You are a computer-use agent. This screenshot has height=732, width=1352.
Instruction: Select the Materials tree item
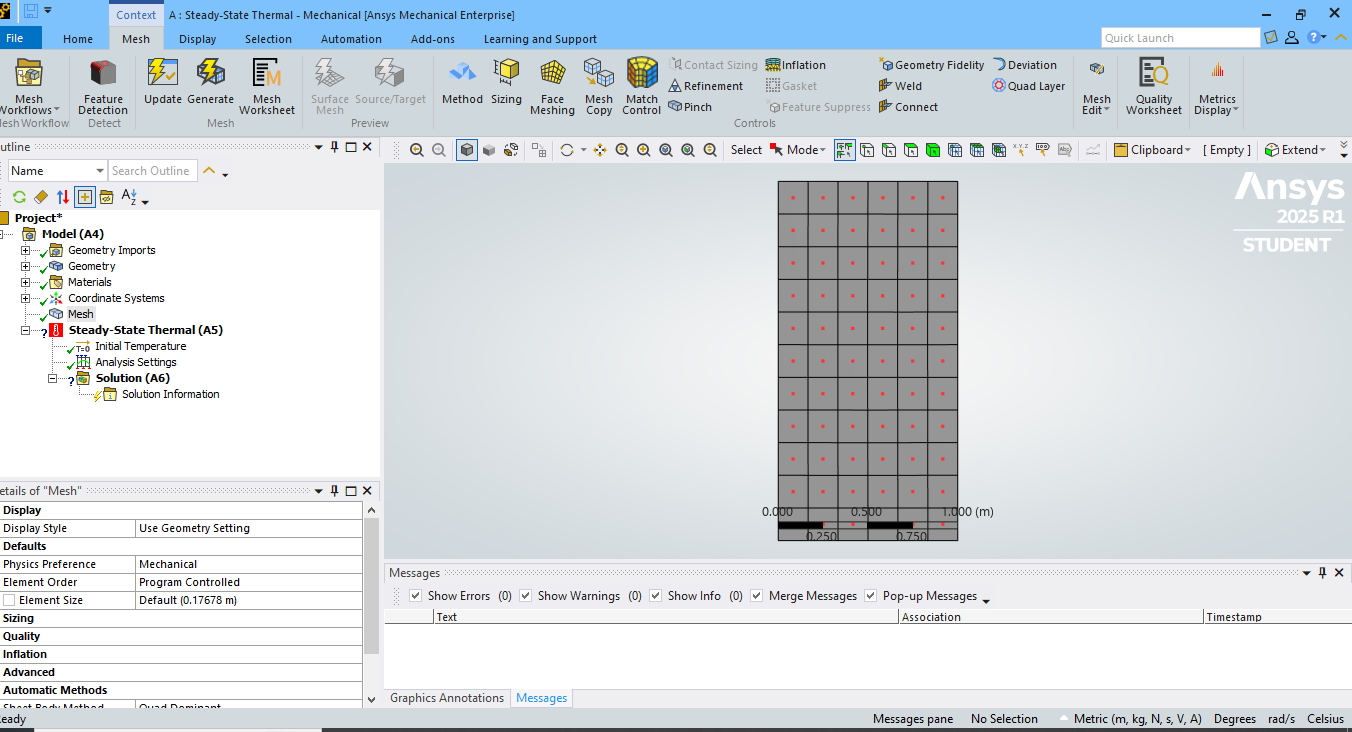click(x=90, y=282)
